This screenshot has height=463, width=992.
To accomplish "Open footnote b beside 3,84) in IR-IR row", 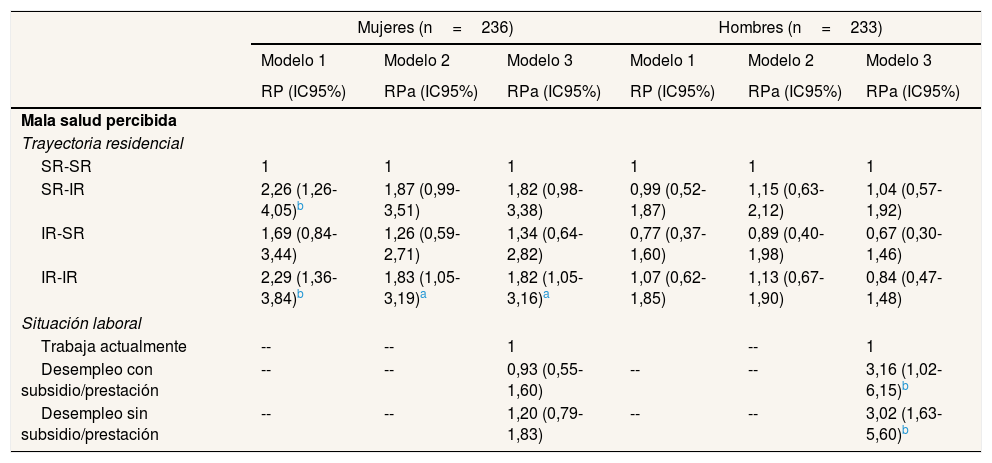I will tap(300, 295).
